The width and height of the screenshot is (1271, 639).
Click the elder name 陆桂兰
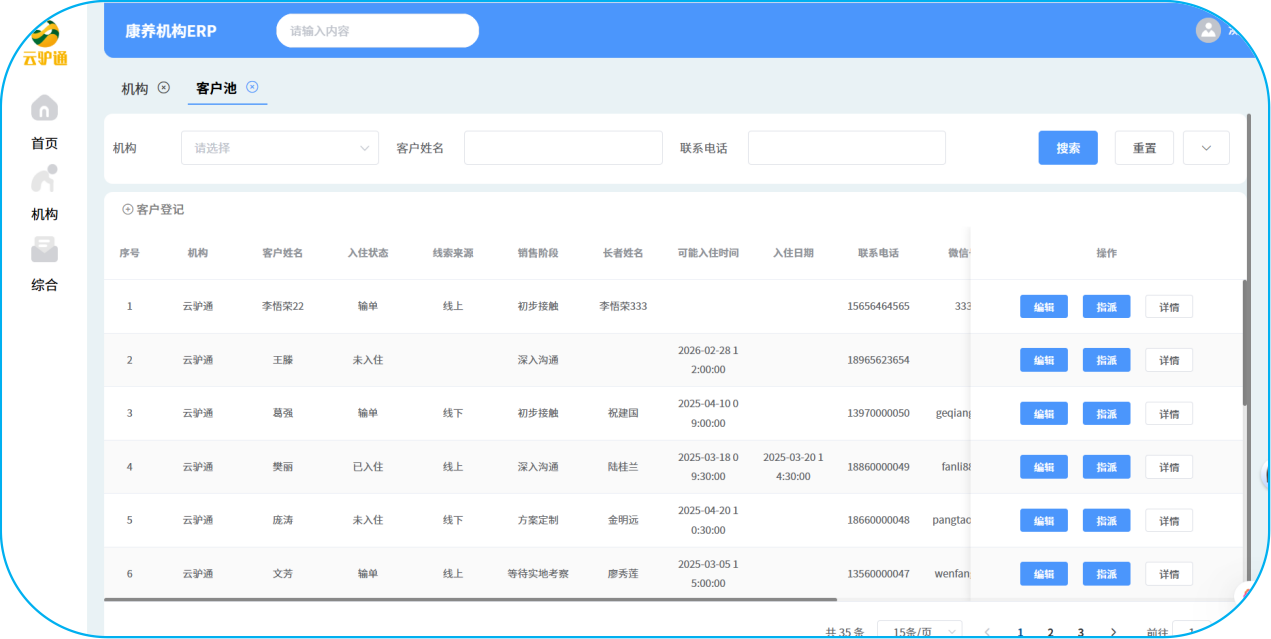tap(623, 467)
